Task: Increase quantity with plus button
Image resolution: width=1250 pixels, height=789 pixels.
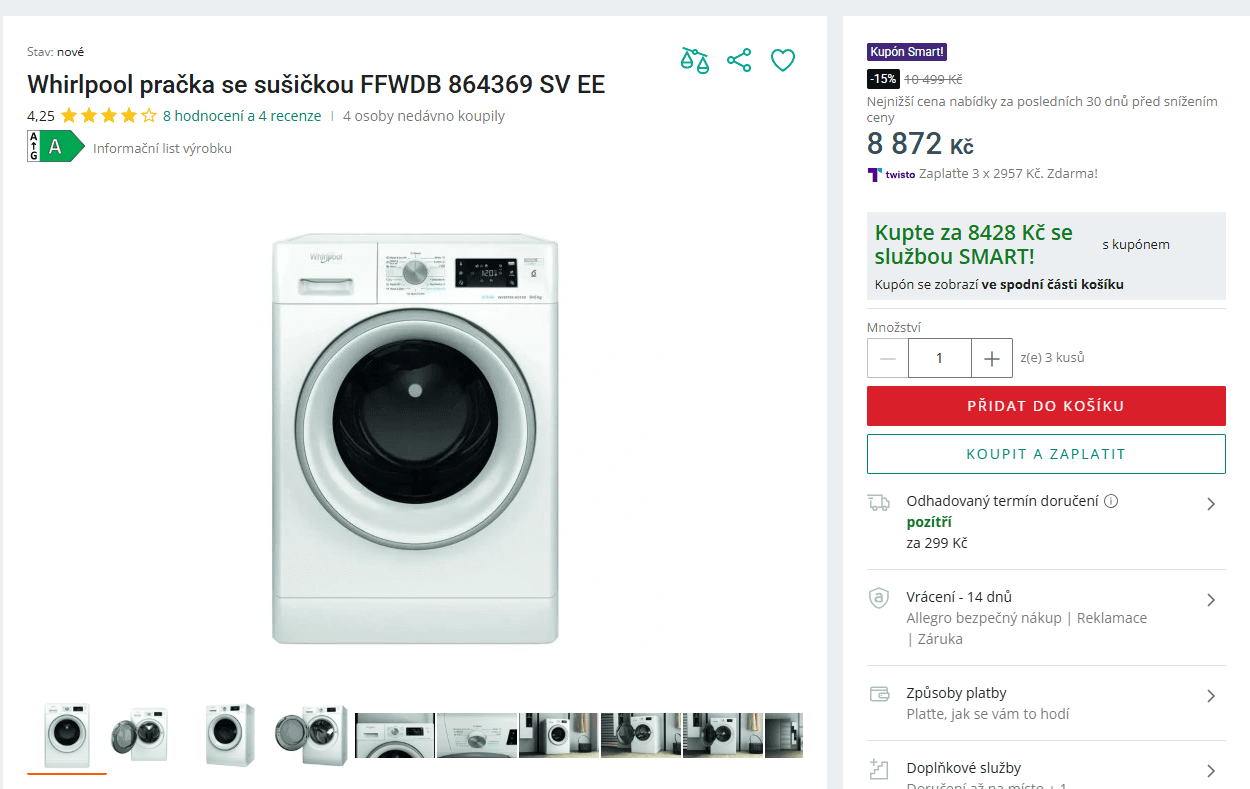Action: [x=992, y=358]
